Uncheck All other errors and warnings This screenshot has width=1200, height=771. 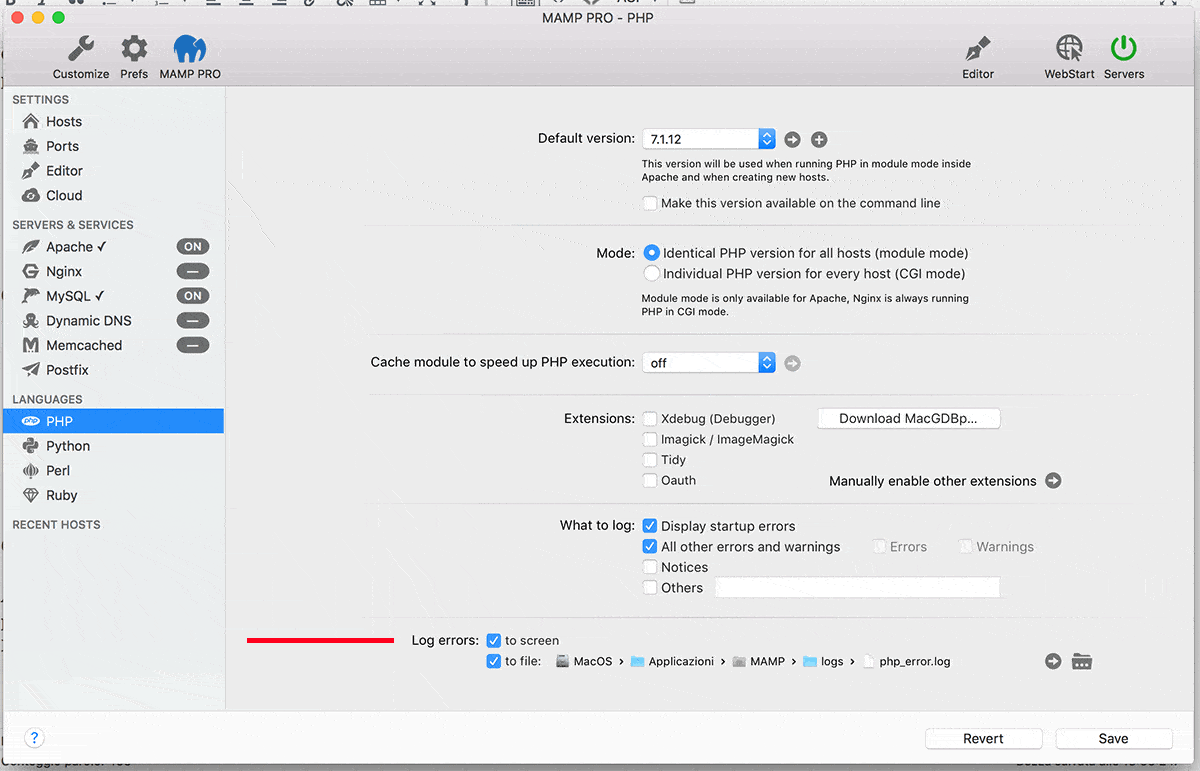point(650,547)
